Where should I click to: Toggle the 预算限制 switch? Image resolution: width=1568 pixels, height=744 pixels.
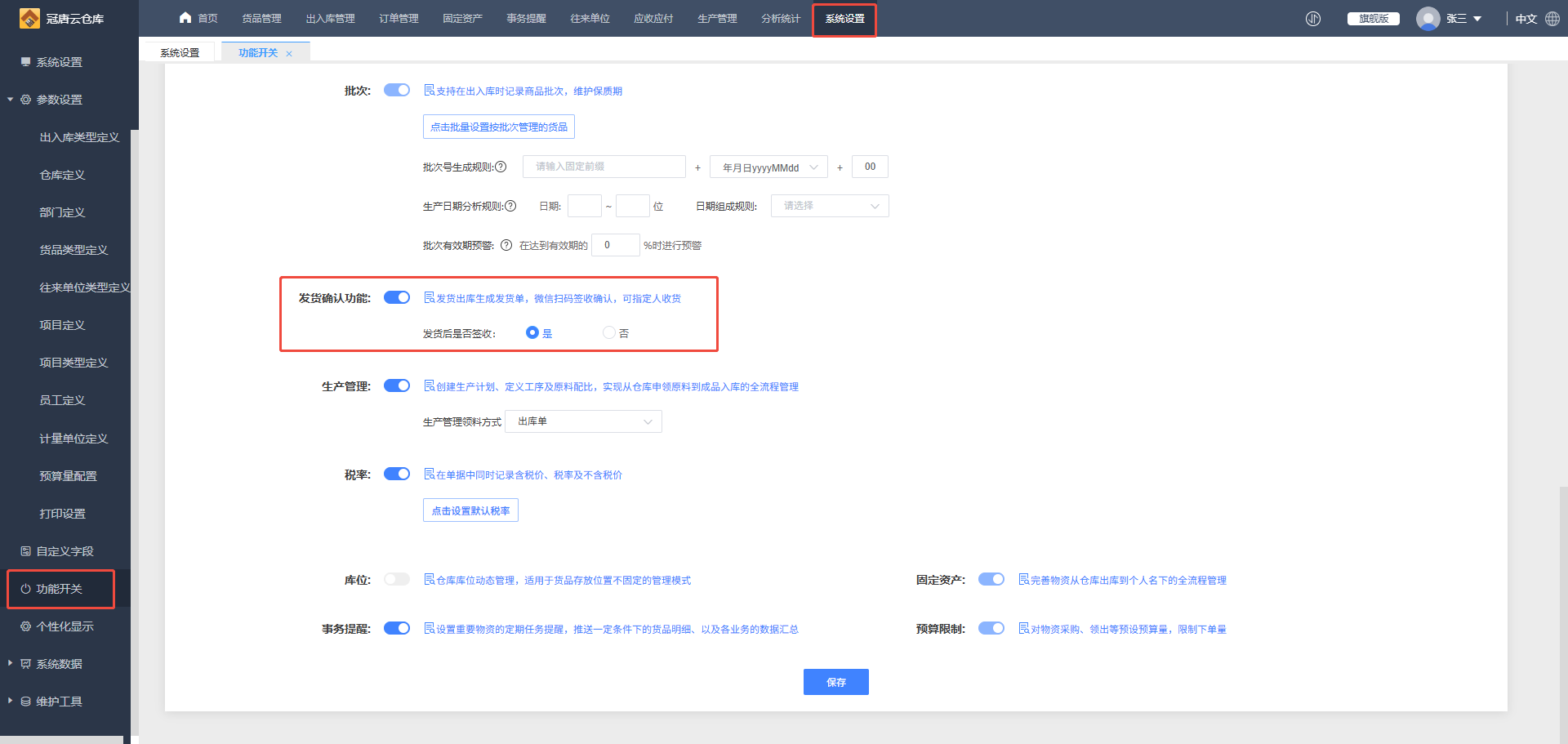pos(991,628)
